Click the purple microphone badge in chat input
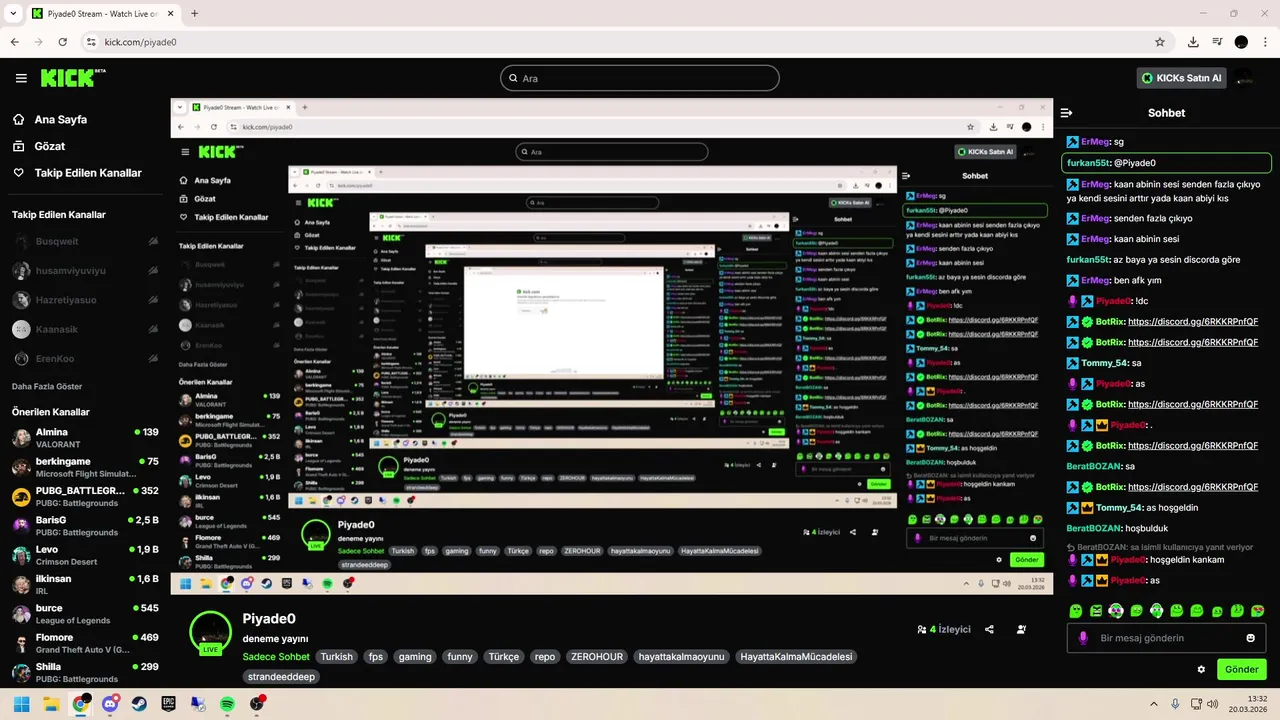This screenshot has width=1280, height=720. (1083, 638)
